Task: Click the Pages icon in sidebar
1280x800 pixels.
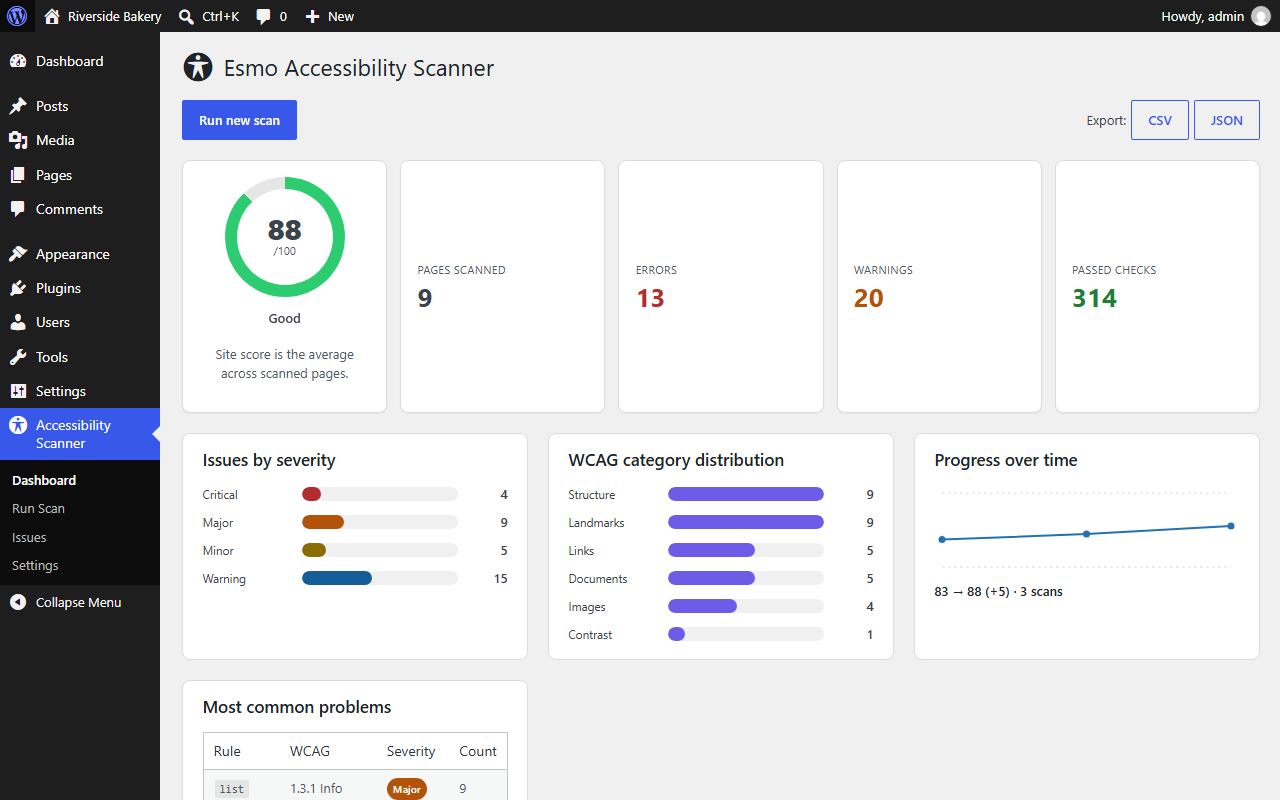Action: click(x=18, y=175)
